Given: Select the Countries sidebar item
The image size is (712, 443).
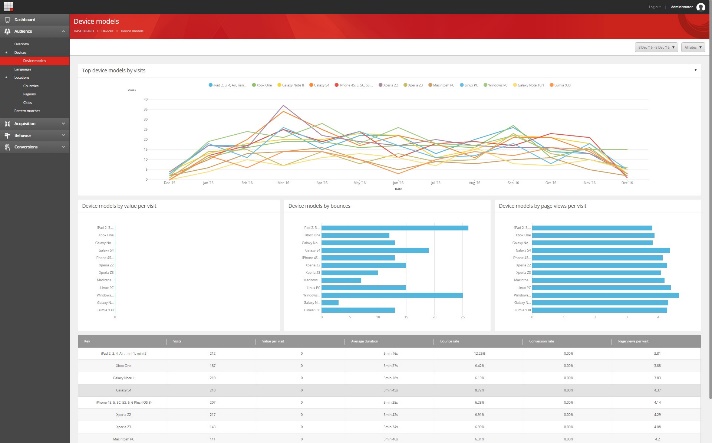Looking at the screenshot, I should 30,86.
